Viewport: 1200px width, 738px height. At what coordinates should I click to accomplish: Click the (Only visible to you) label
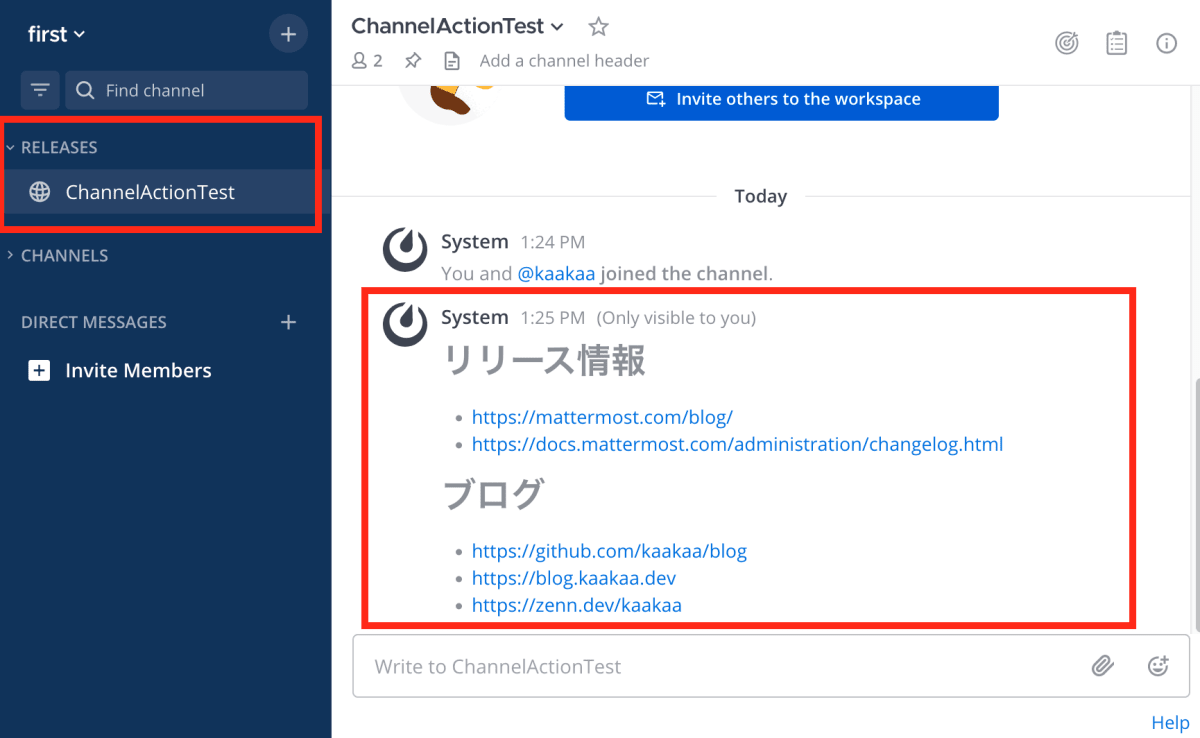pyautogui.click(x=676, y=318)
